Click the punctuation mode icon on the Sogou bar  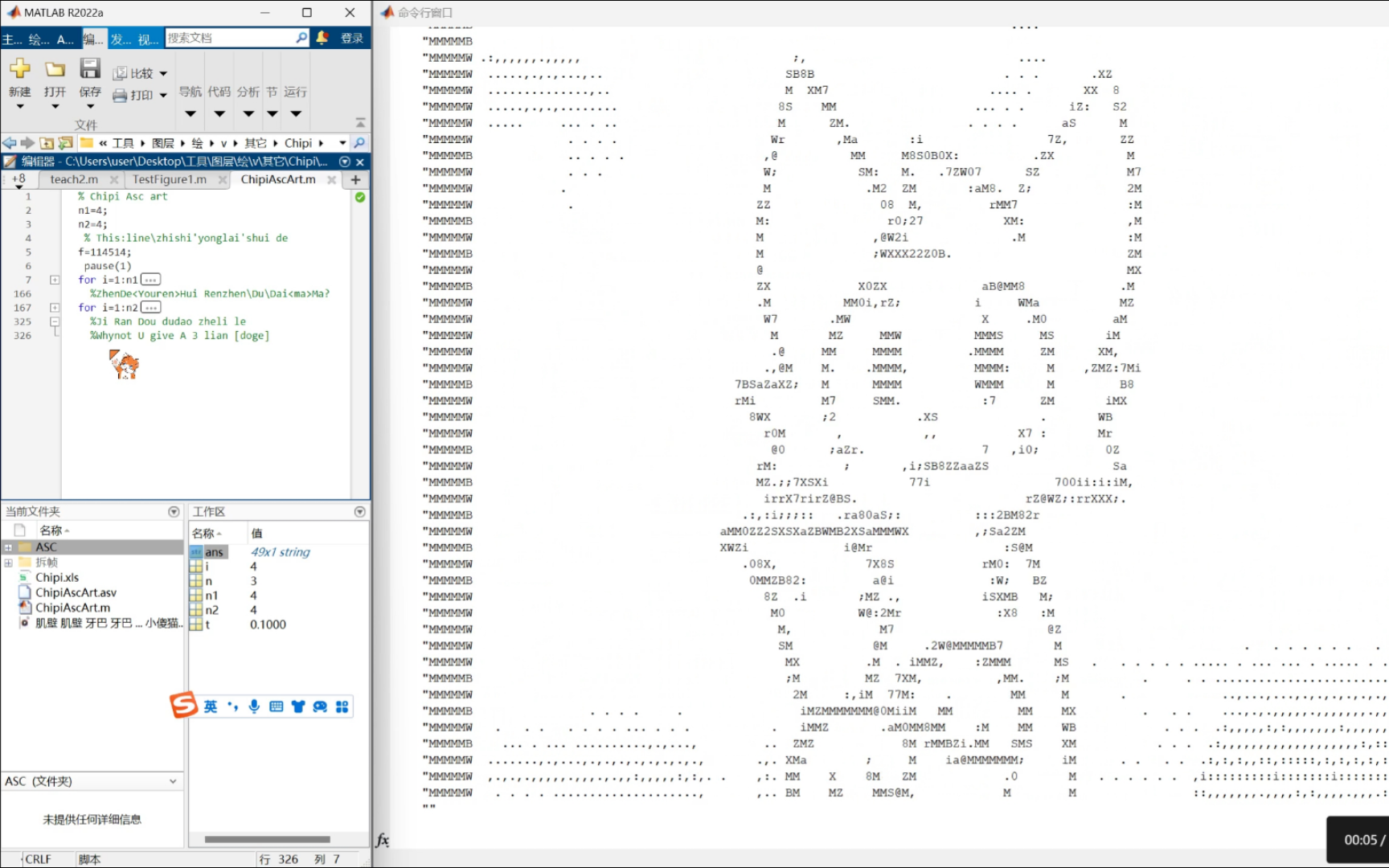click(x=233, y=706)
